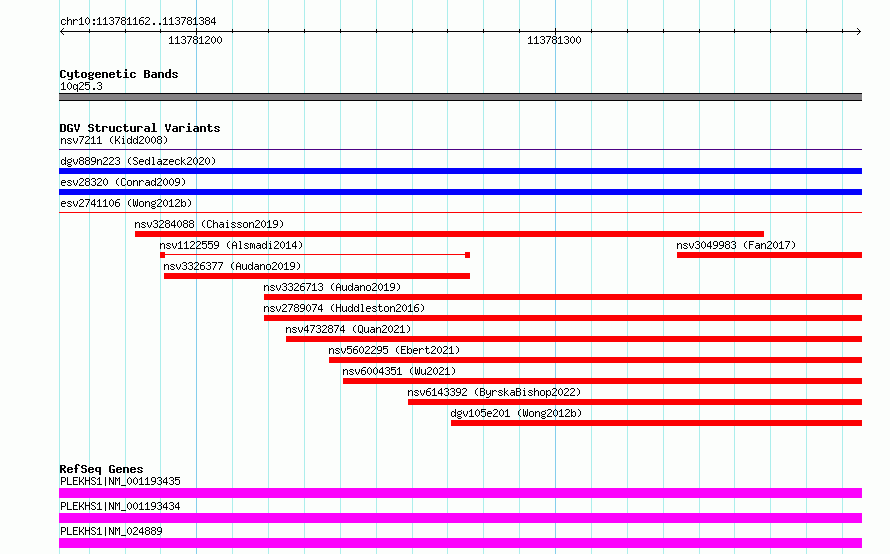Click variant label nsv6004351 (Wu2021)

tap(399, 371)
